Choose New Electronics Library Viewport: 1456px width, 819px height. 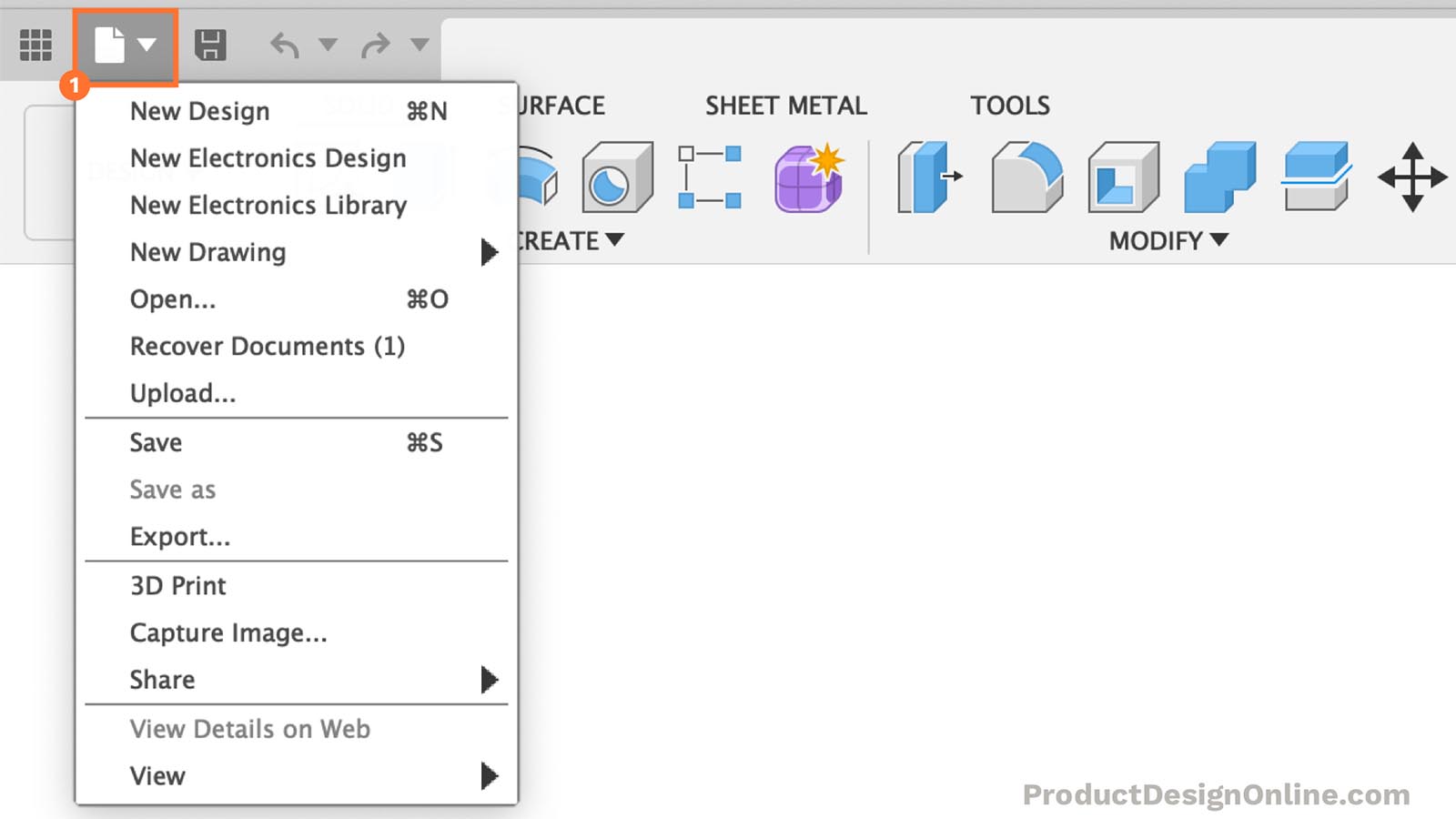297,206
